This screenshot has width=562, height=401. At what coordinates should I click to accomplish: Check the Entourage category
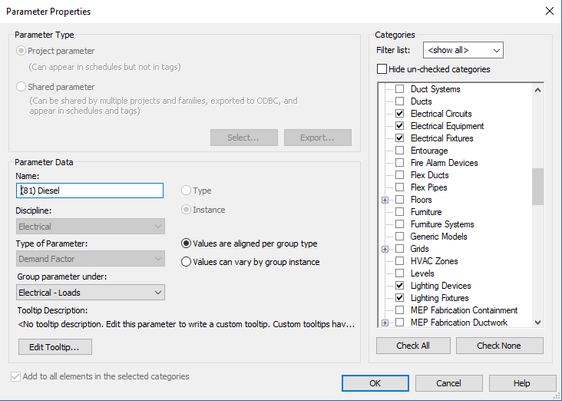399,151
